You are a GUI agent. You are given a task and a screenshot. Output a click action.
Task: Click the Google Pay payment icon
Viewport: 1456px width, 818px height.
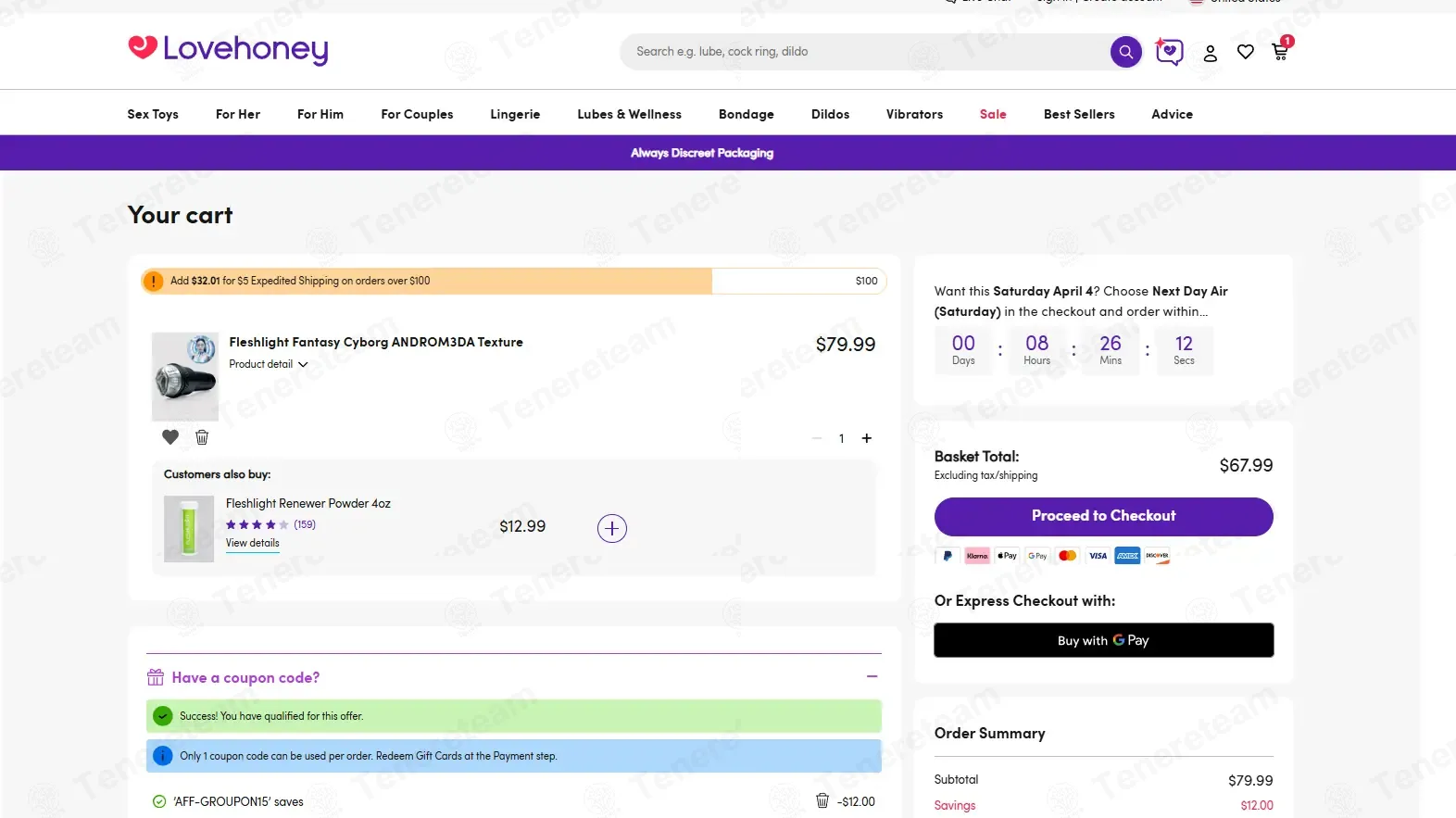pos(1037,556)
